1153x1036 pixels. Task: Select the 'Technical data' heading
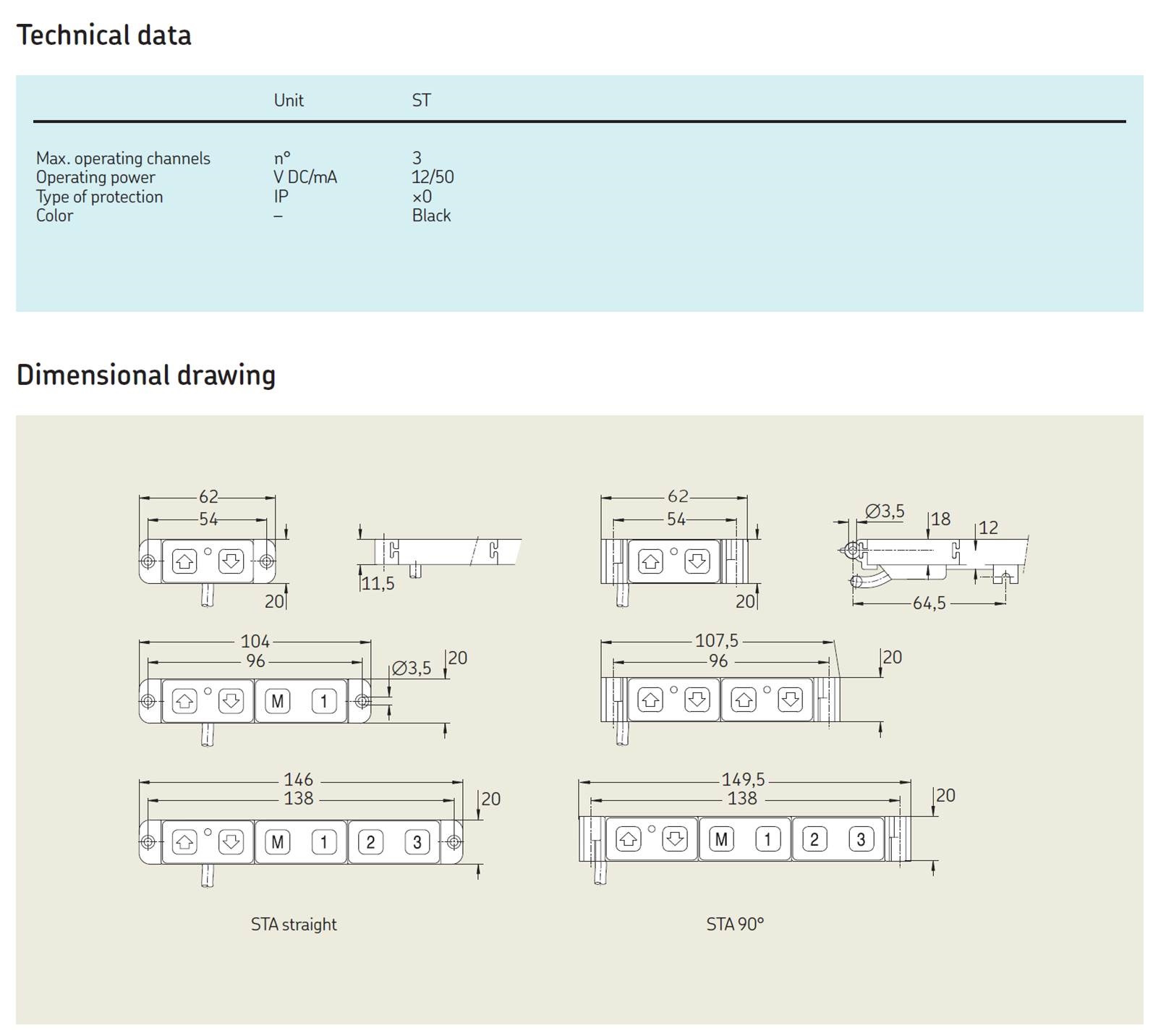coord(104,35)
